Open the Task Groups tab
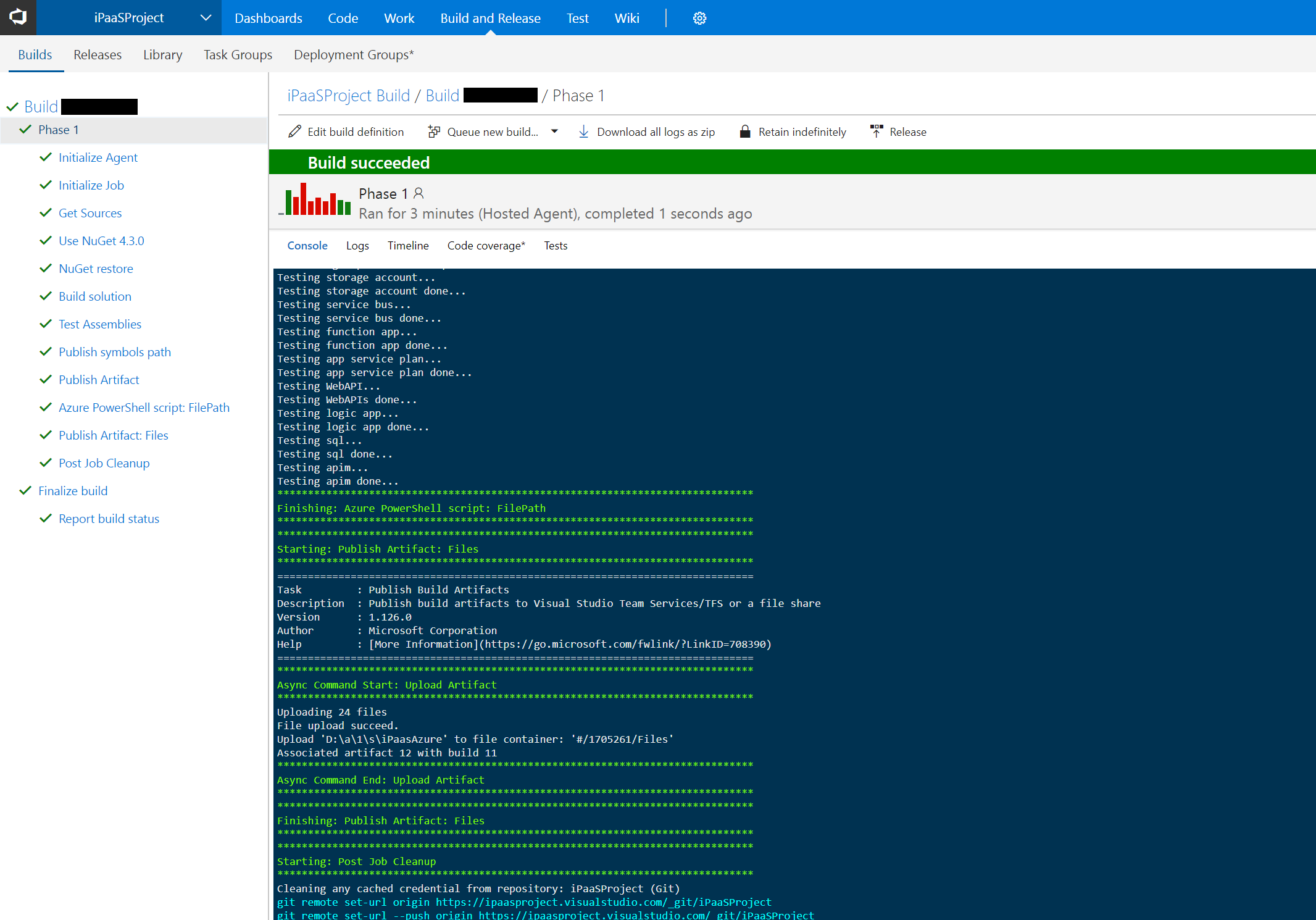 point(238,54)
